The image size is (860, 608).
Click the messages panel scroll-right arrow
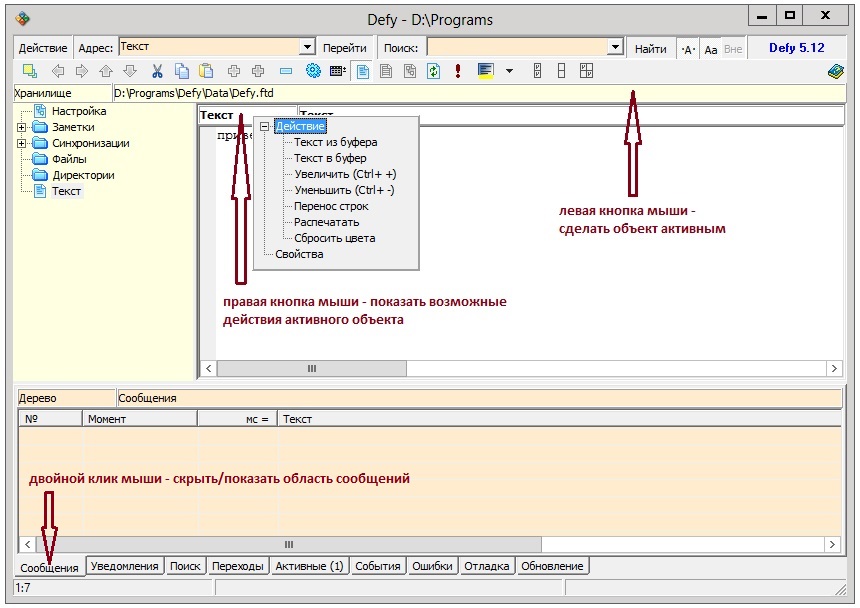click(x=833, y=544)
